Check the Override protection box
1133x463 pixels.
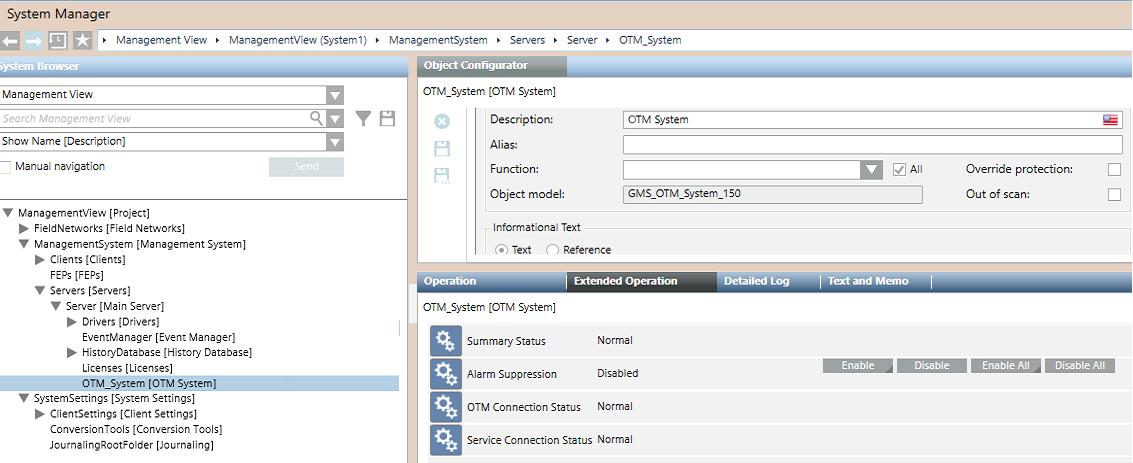click(1114, 170)
